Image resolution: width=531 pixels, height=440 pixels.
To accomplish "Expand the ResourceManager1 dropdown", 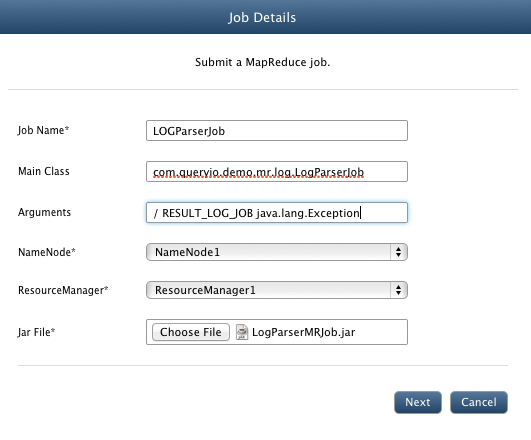I will tap(277, 290).
